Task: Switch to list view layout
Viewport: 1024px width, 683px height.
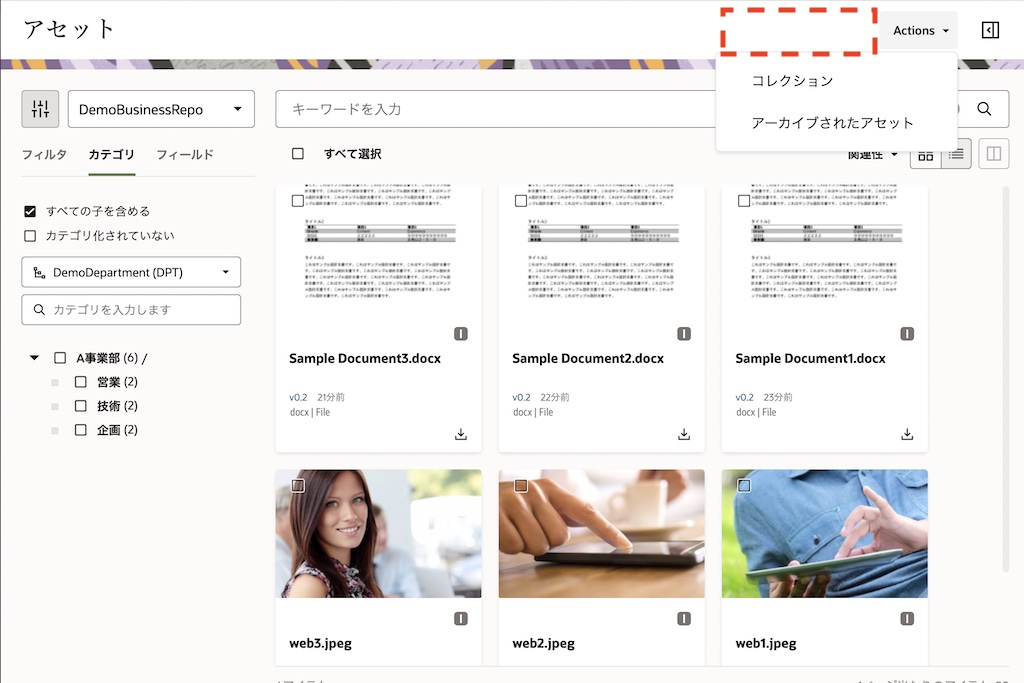Action: pos(956,154)
